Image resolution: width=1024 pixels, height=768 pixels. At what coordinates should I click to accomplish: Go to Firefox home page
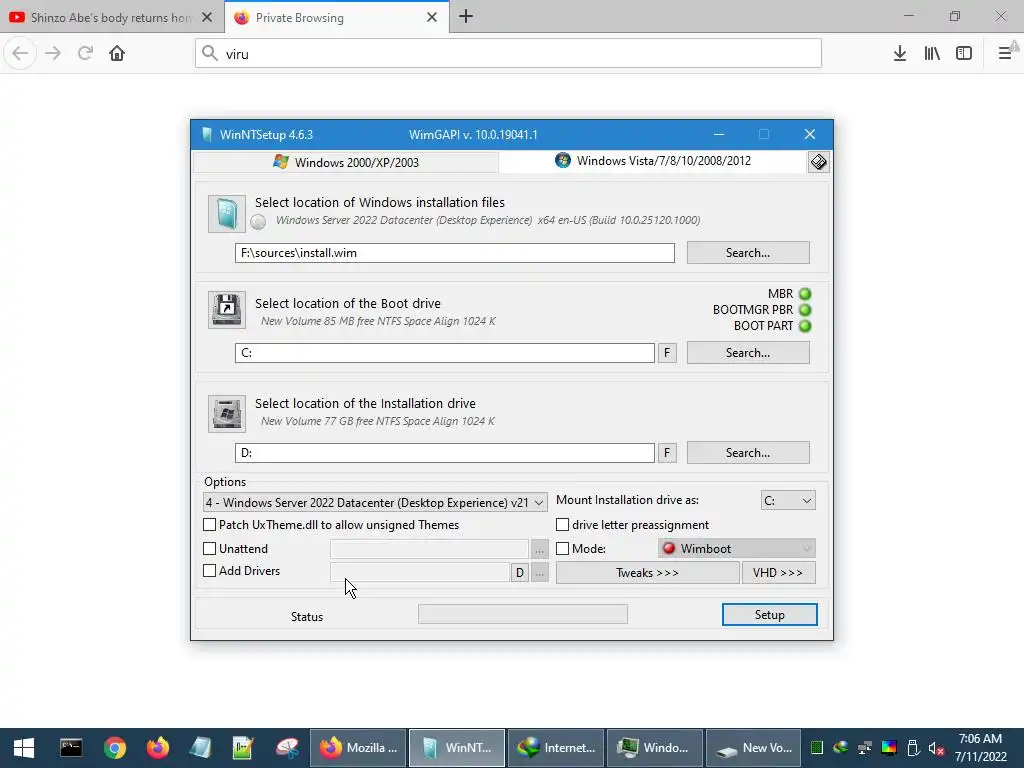pyautogui.click(x=117, y=53)
